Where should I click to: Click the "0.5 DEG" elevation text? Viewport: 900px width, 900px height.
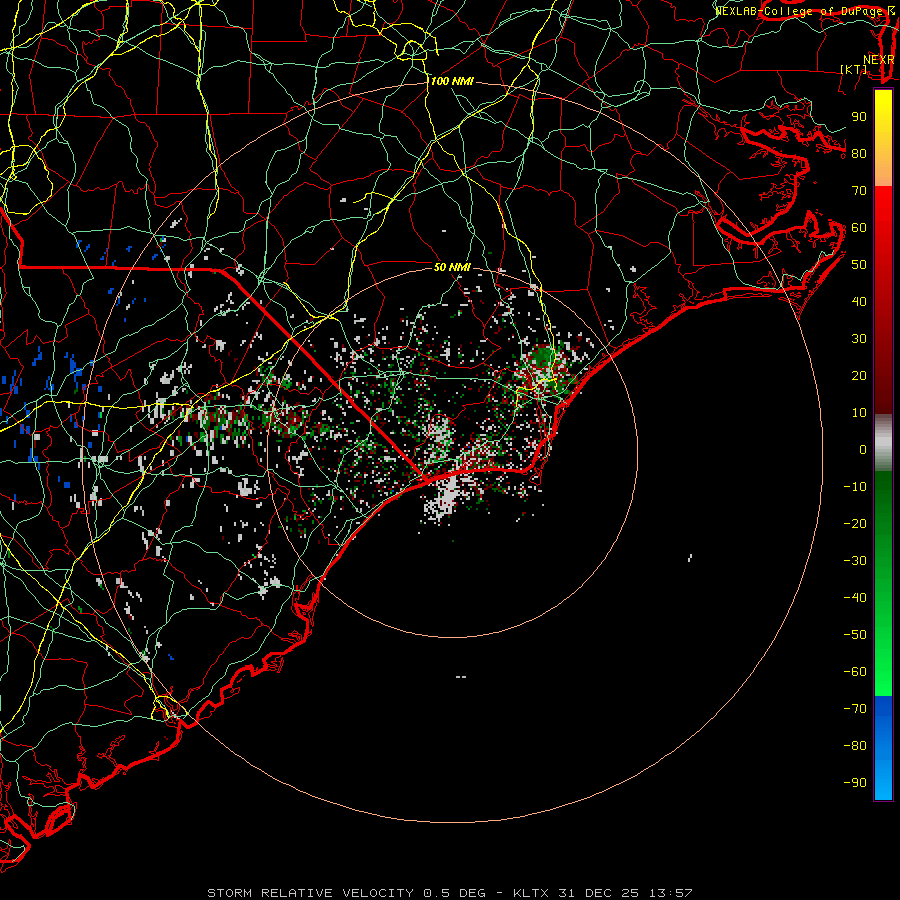[x=455, y=893]
